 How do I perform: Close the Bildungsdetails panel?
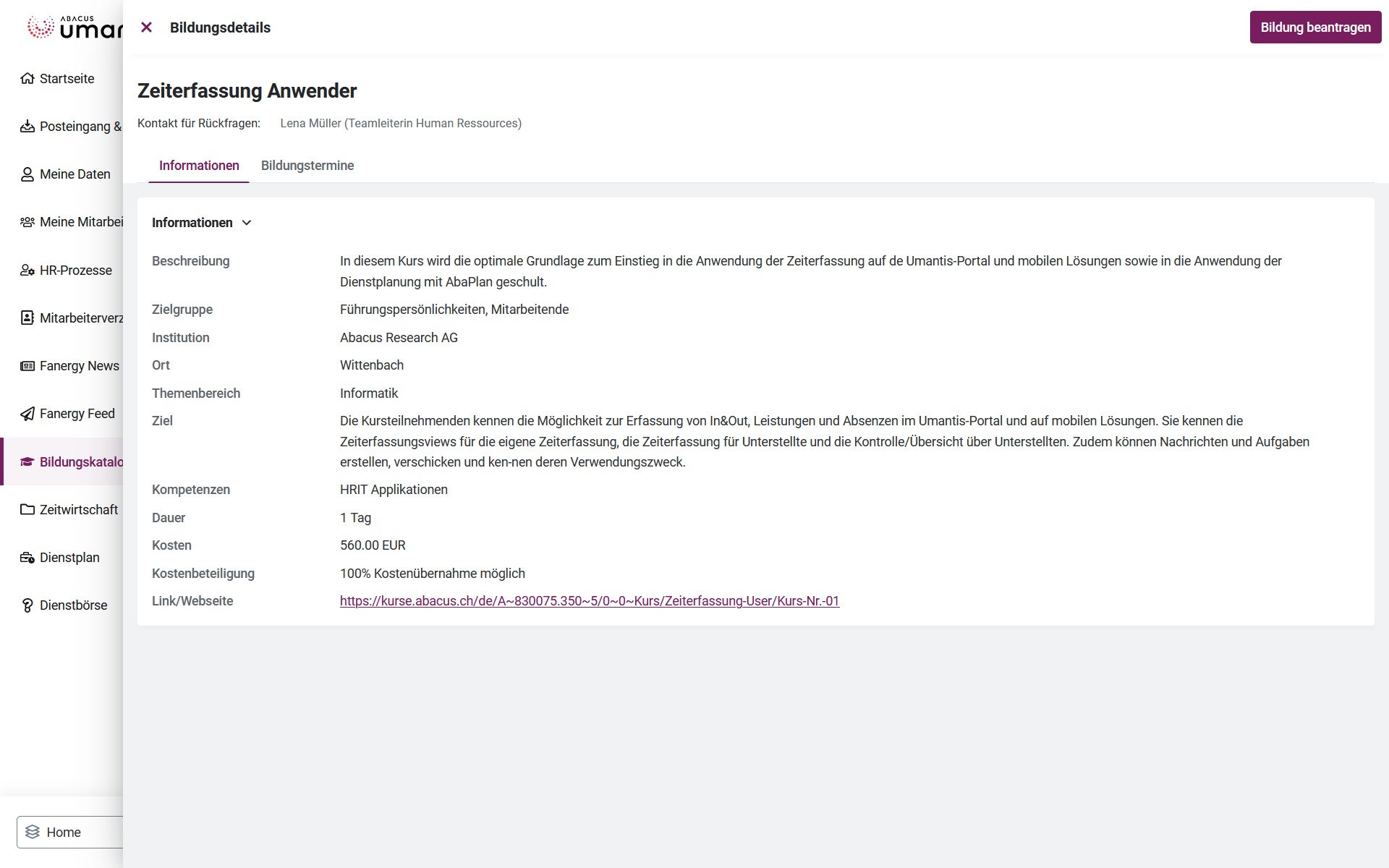coord(146,27)
